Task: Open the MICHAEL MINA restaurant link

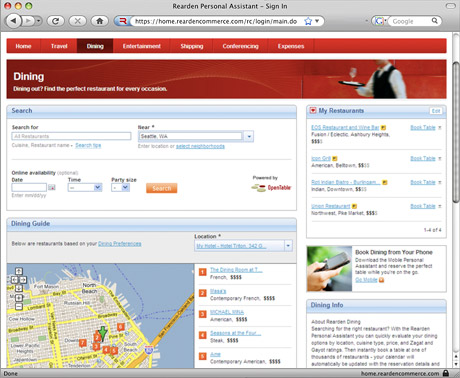Action: coord(227,312)
